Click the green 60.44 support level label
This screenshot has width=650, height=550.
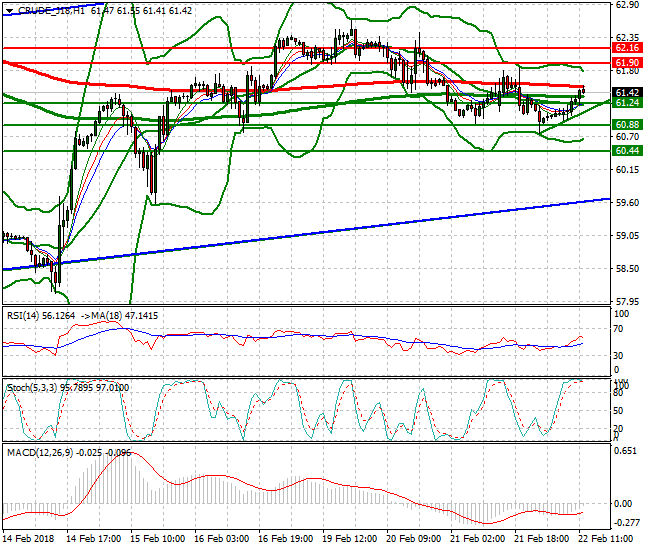[x=627, y=150]
